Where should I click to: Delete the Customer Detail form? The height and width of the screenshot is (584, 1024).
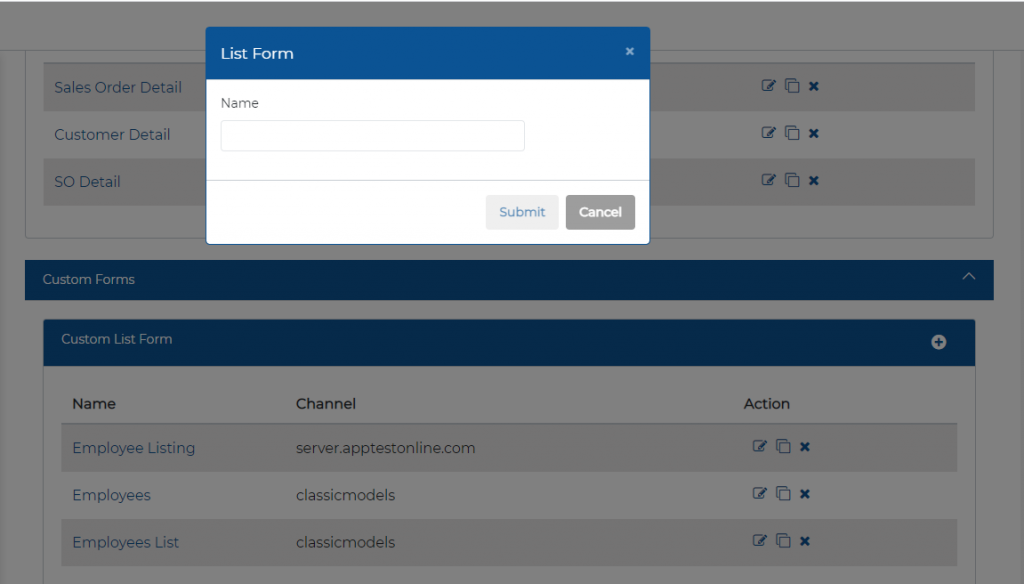pyautogui.click(x=813, y=132)
